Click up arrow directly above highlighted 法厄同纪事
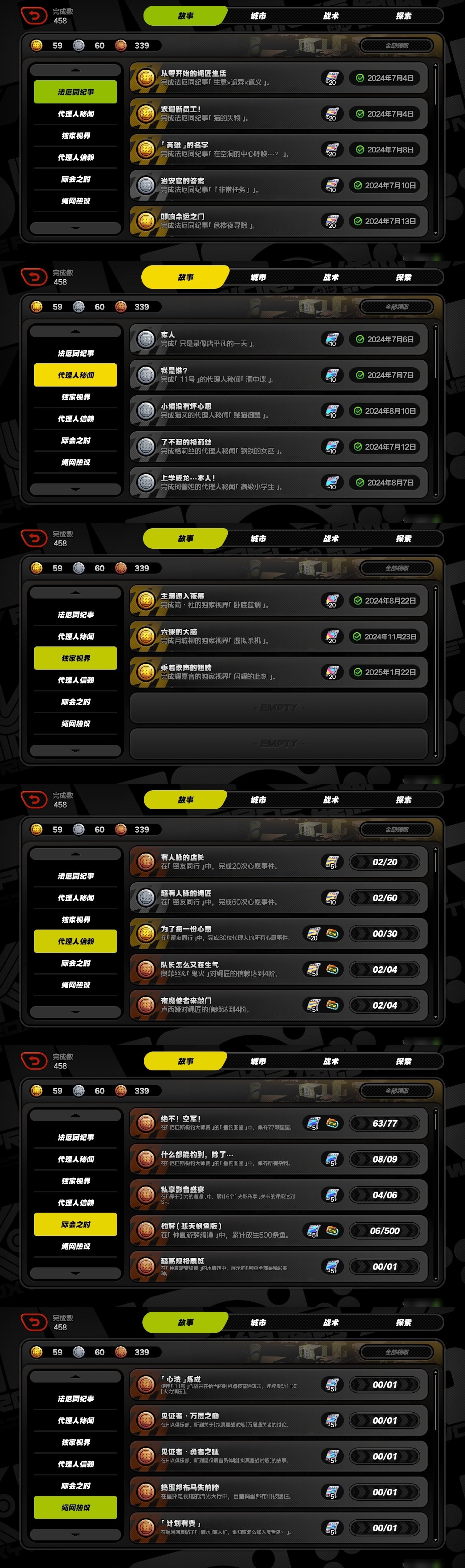 tap(76, 70)
